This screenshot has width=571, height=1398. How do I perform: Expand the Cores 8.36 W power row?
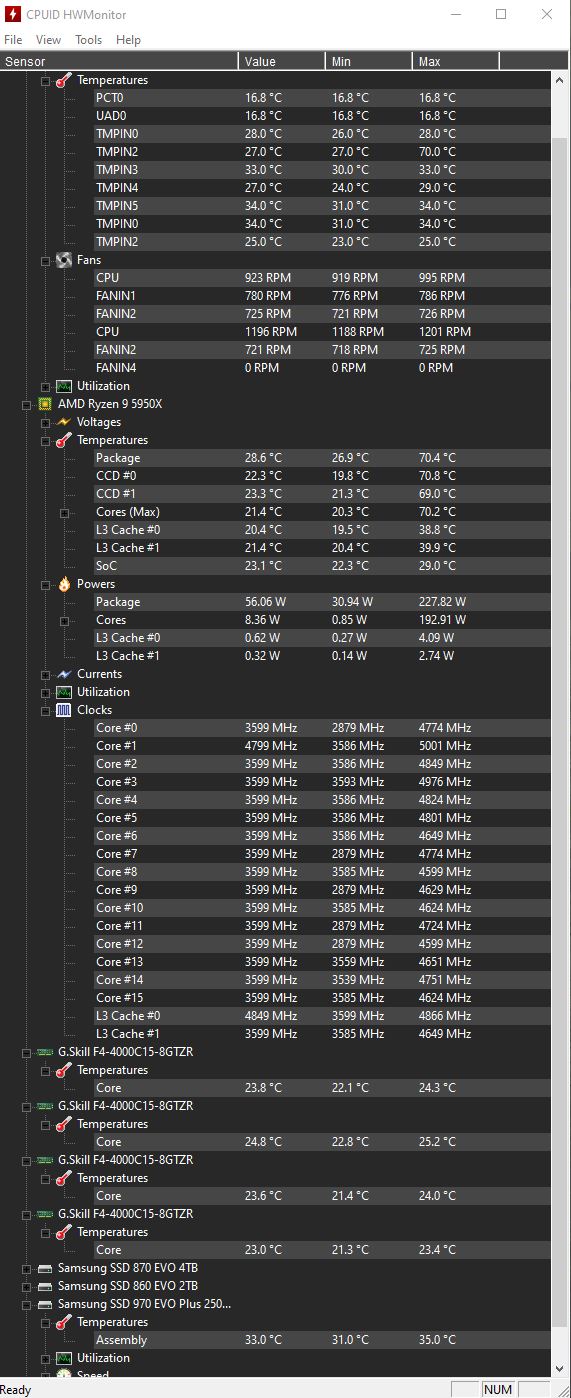pos(64,620)
